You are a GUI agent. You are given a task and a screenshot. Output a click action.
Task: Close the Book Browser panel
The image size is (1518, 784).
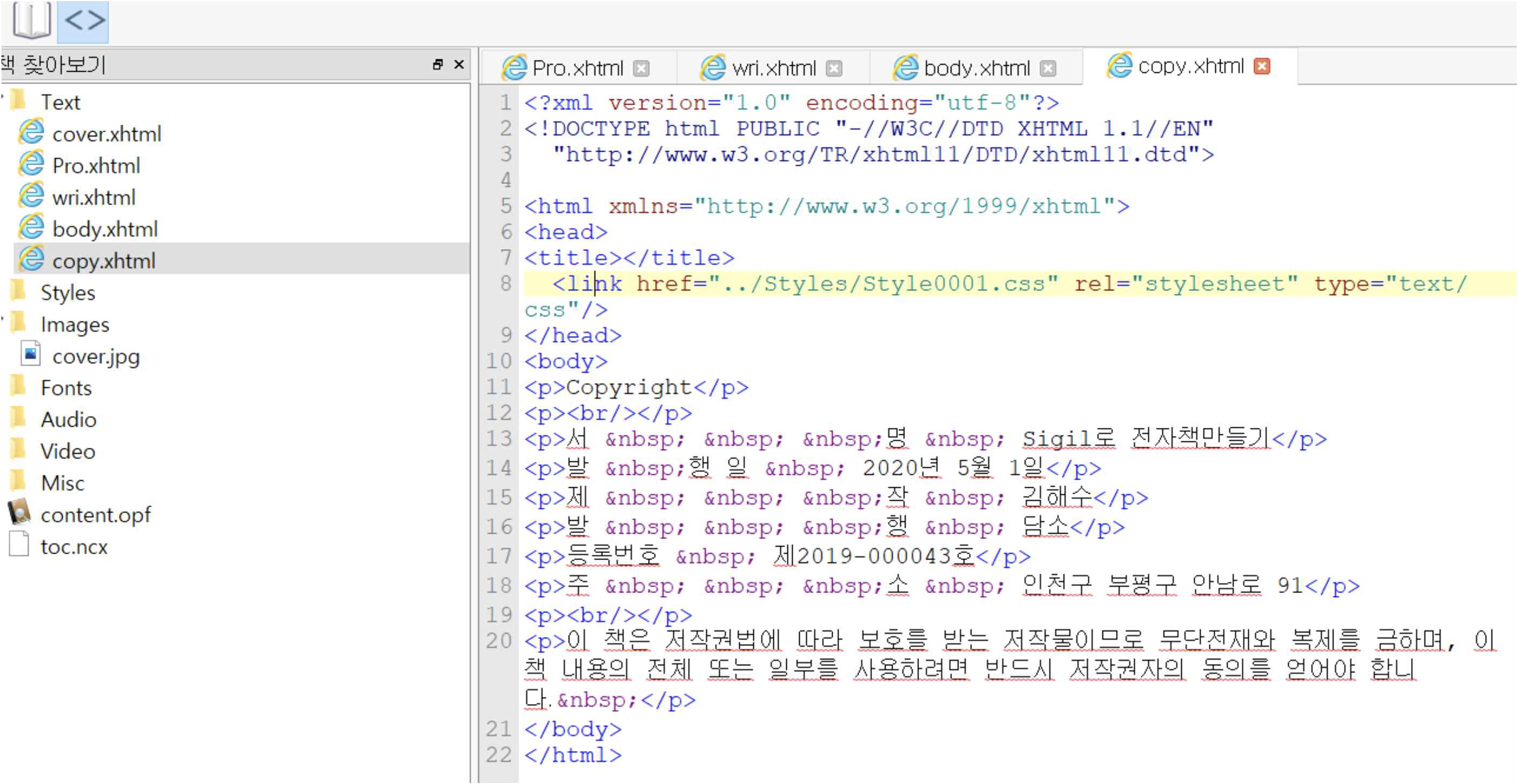pyautogui.click(x=459, y=64)
